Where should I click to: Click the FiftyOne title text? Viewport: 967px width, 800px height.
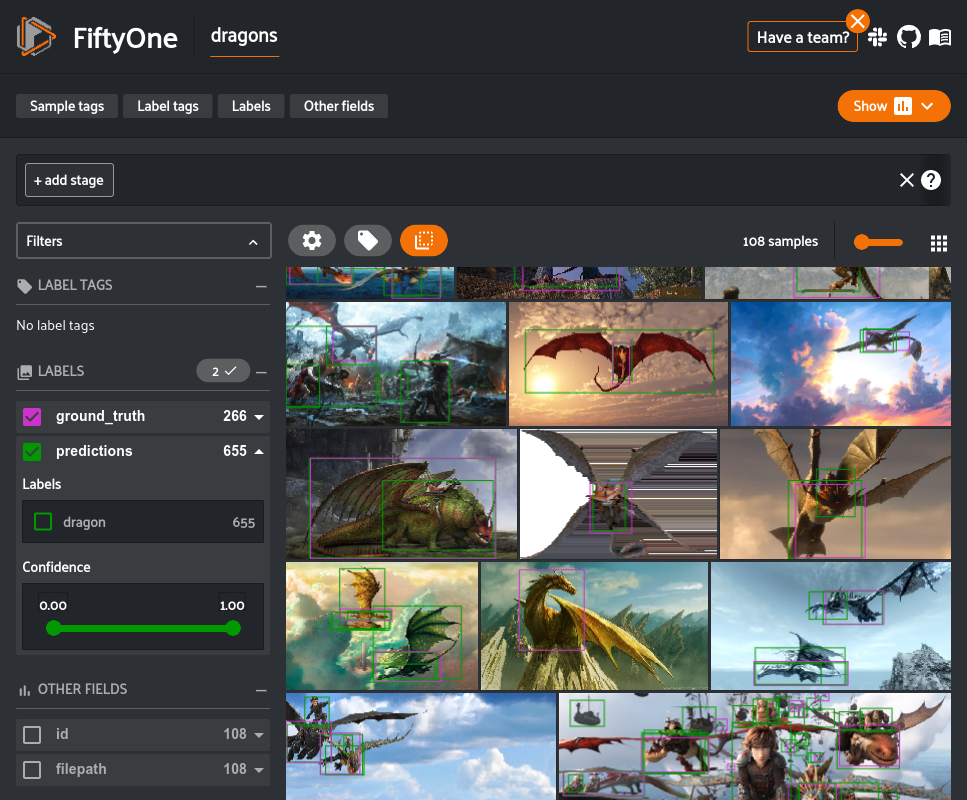click(x=125, y=38)
